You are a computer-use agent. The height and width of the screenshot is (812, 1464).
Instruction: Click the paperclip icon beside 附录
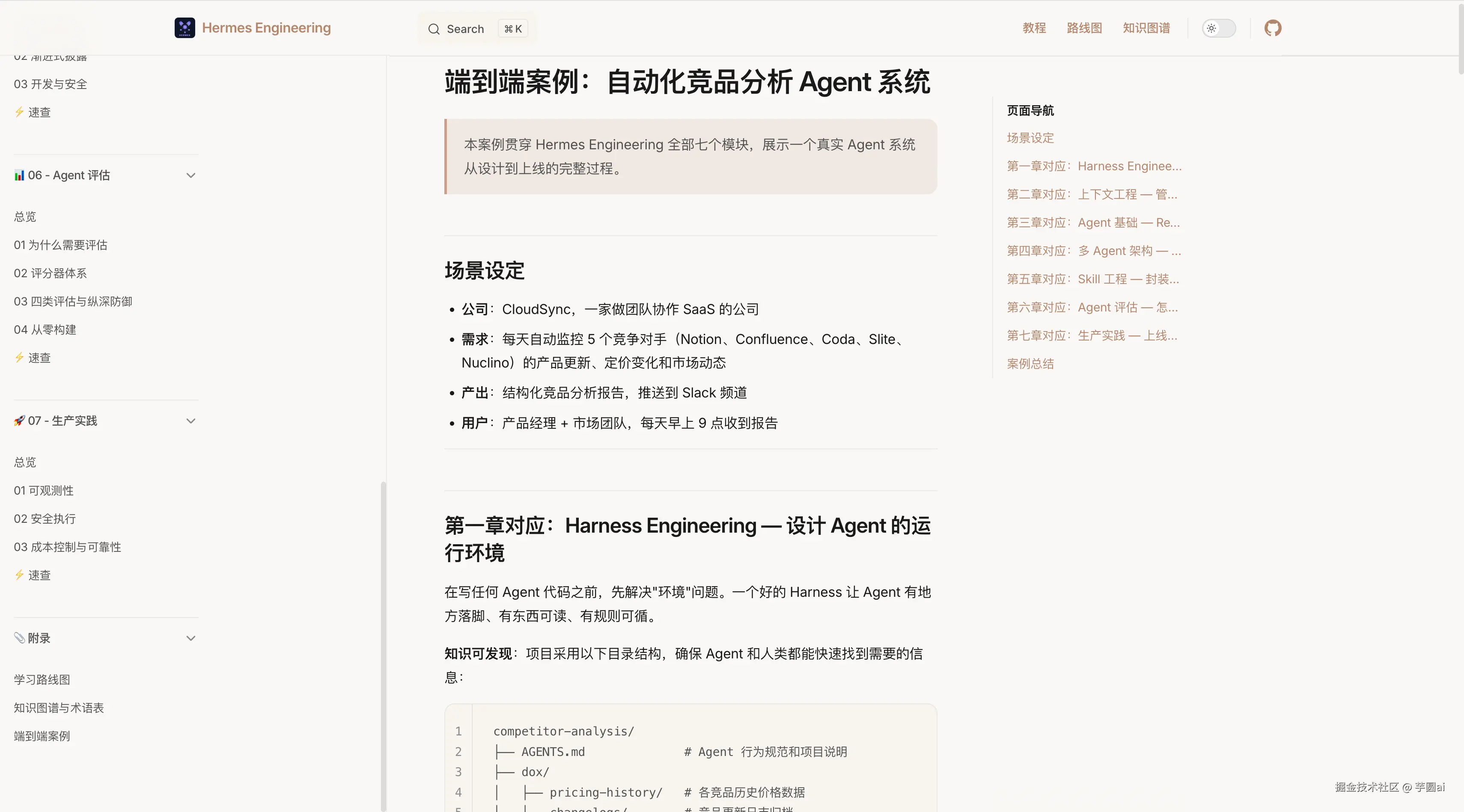(19, 638)
